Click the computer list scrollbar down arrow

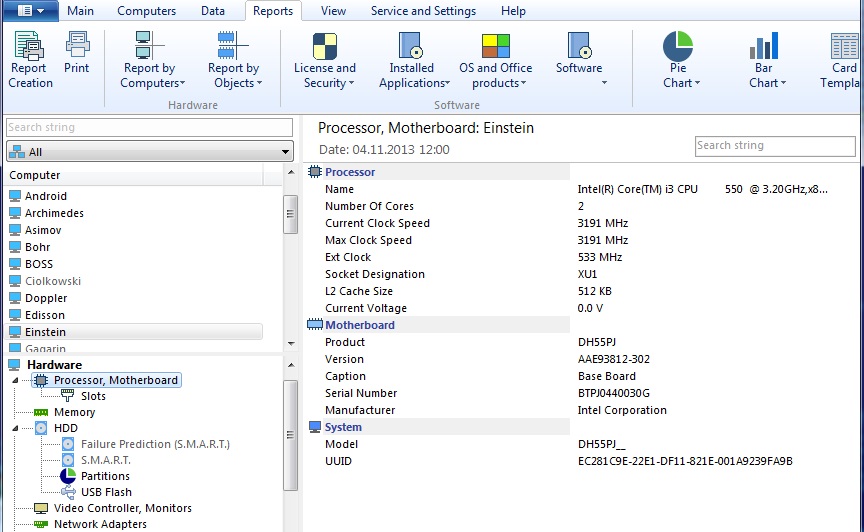(x=290, y=344)
